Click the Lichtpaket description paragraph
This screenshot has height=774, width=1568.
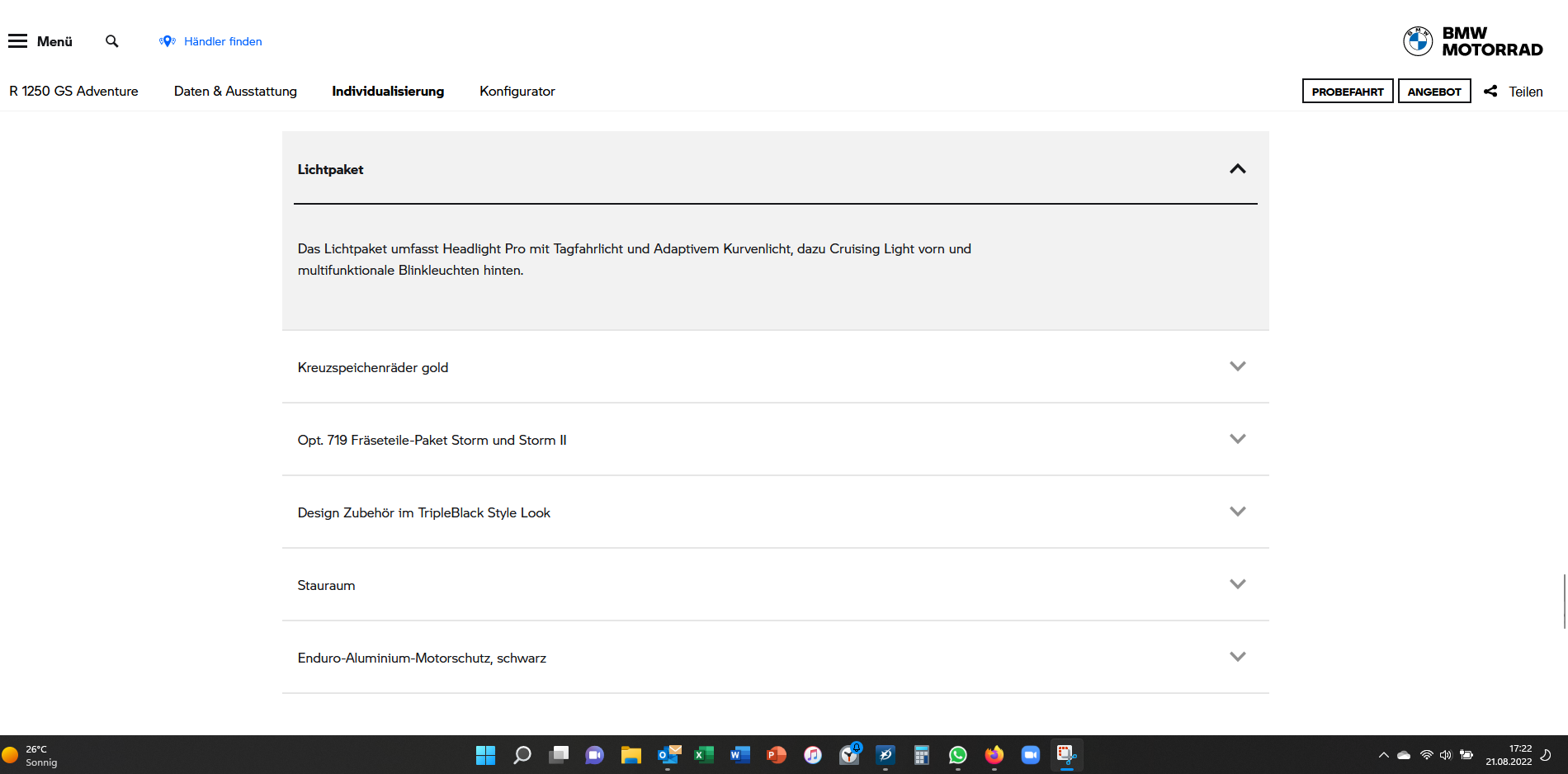pos(634,259)
